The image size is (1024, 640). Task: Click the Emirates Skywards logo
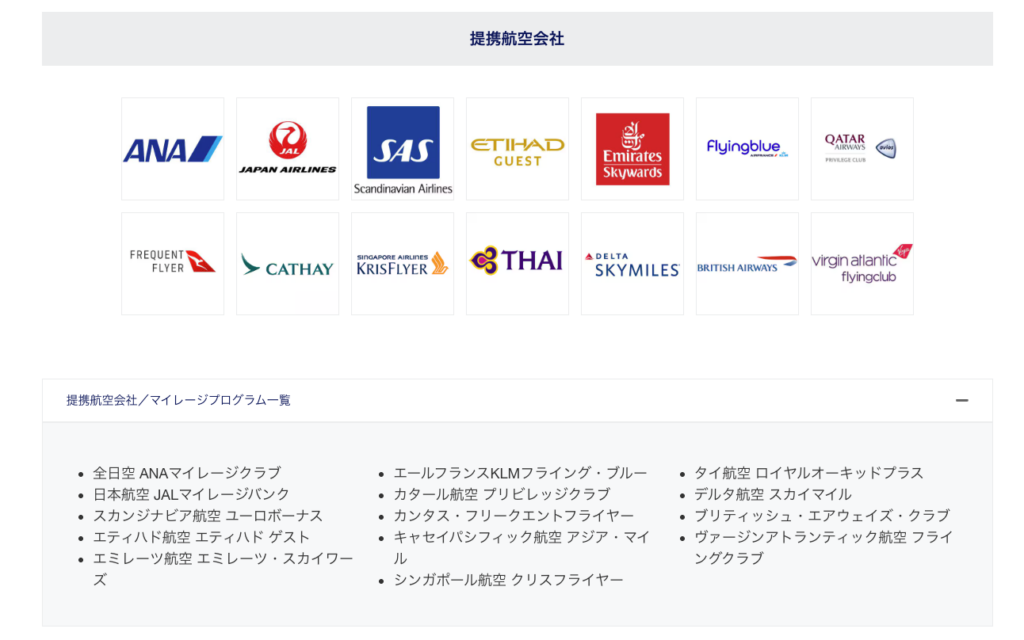pyautogui.click(x=632, y=149)
